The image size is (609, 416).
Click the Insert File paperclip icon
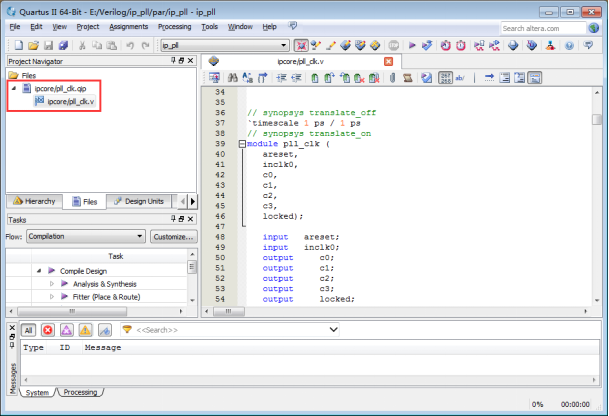pos(392,78)
